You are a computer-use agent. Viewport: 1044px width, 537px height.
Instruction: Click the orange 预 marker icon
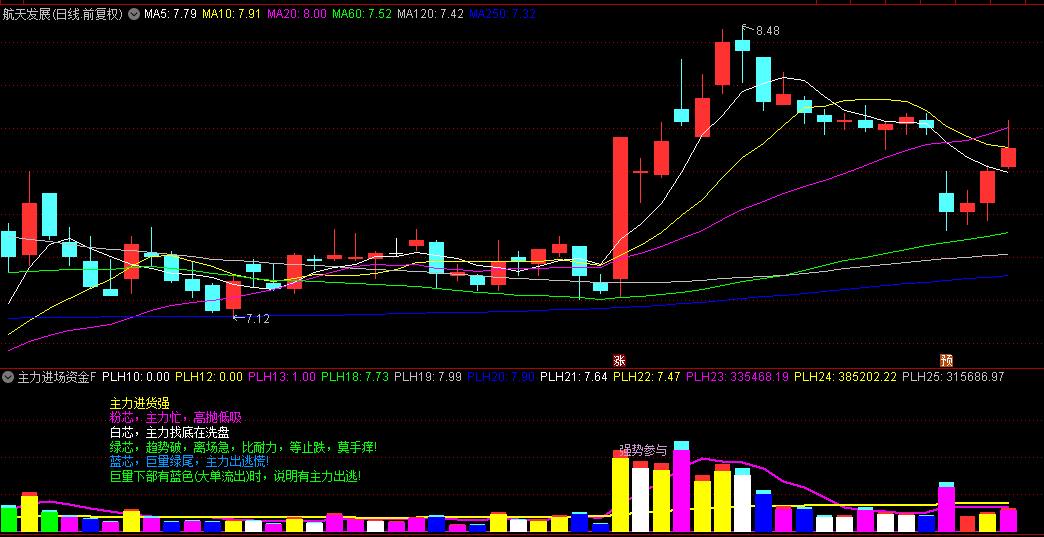(946, 360)
